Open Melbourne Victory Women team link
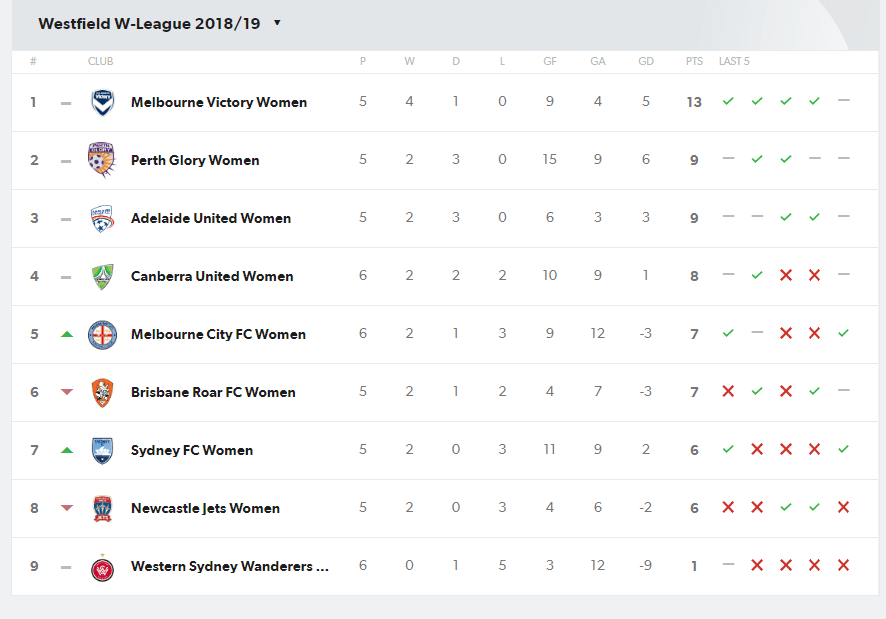The image size is (886, 619). (x=219, y=102)
